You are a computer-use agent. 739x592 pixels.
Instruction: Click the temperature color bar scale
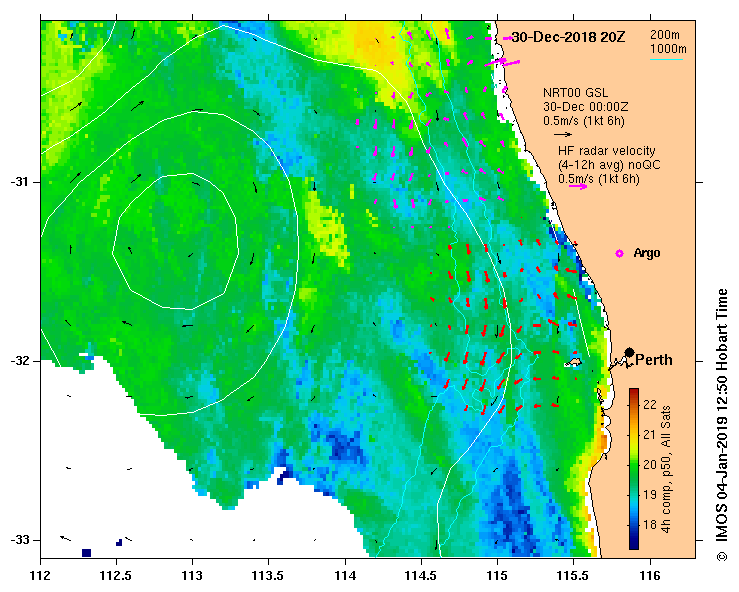tap(634, 469)
